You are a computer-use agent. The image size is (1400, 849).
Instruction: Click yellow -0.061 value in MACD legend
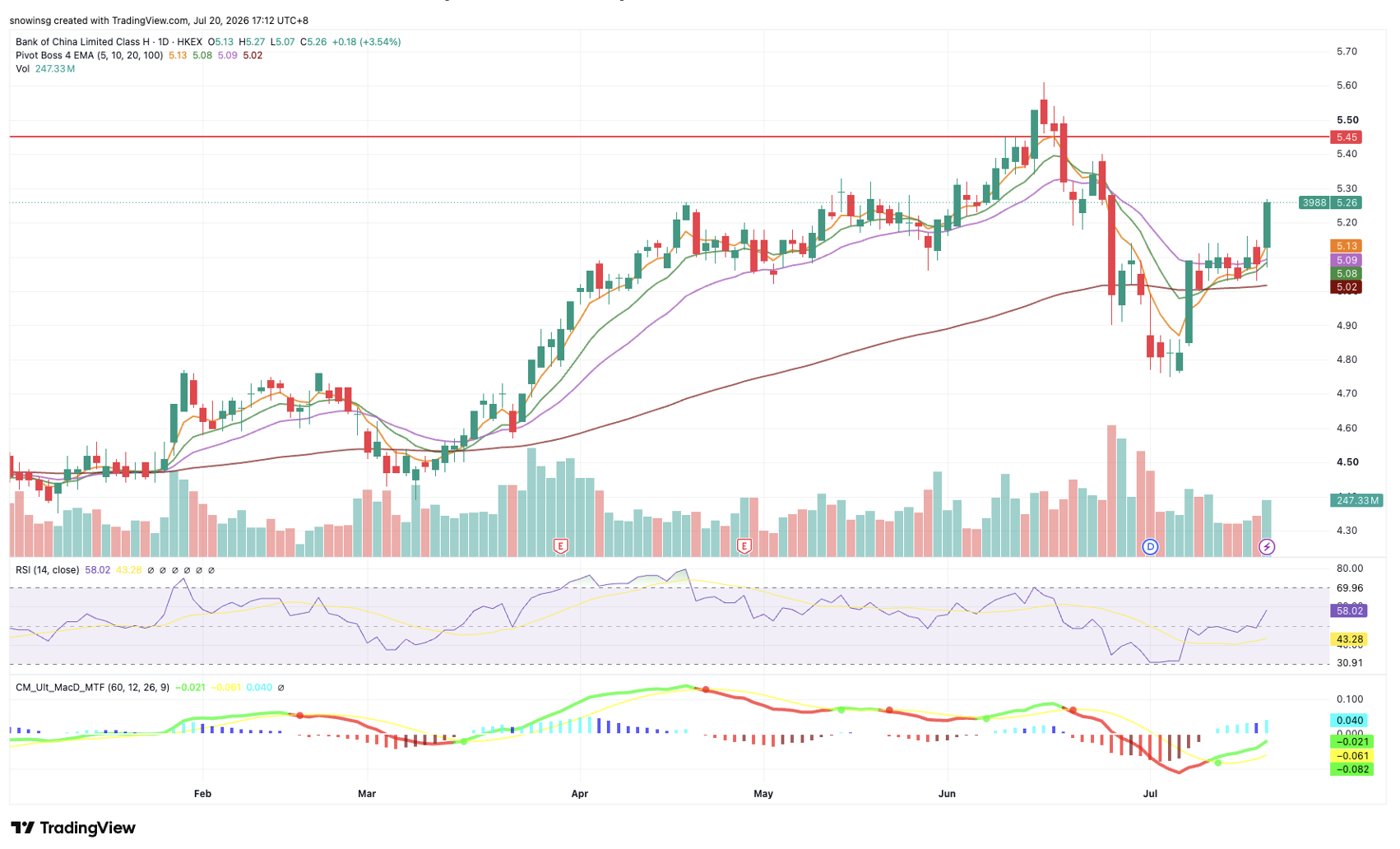tap(225, 688)
